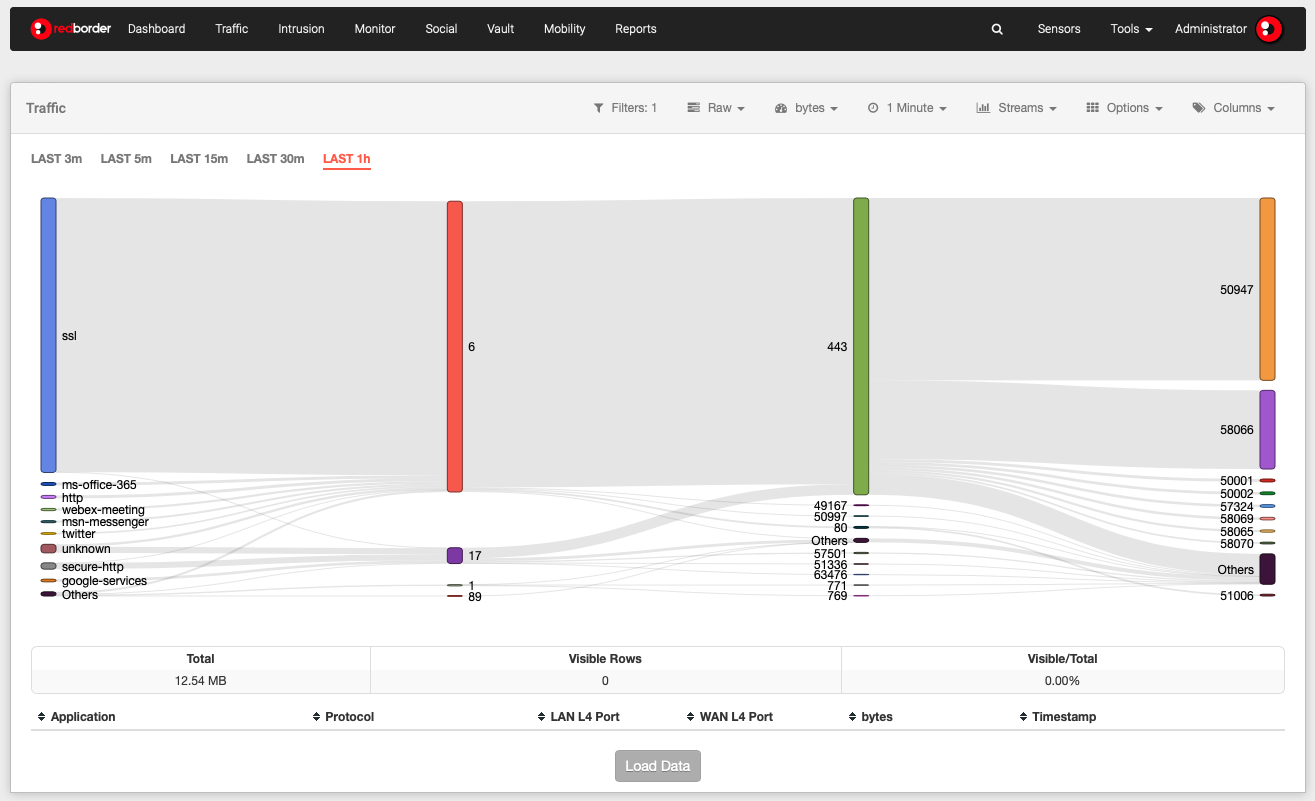
Task: Click the unknown application node
Action: [x=48, y=549]
